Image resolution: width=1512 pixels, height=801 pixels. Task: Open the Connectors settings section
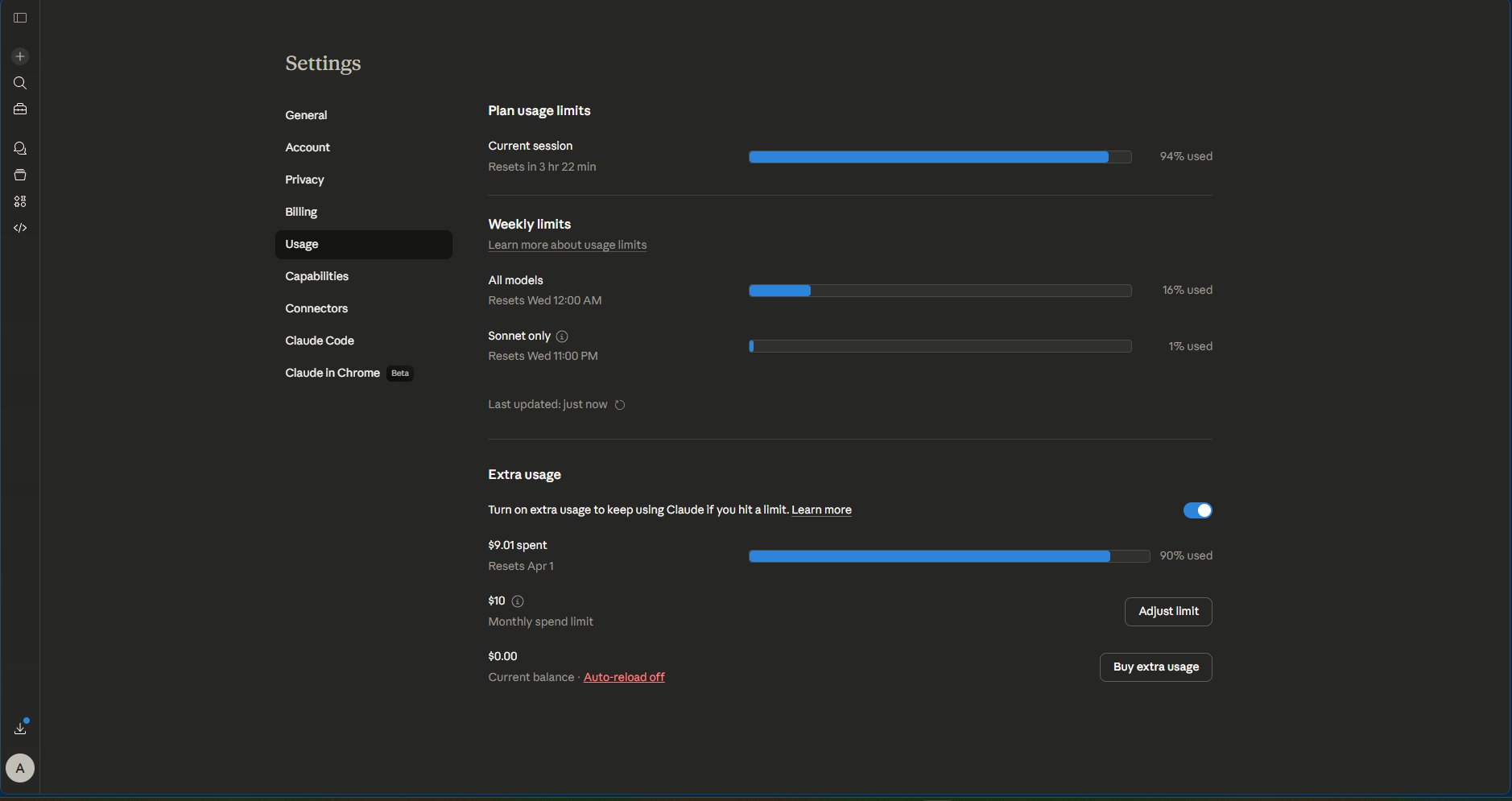(x=316, y=308)
